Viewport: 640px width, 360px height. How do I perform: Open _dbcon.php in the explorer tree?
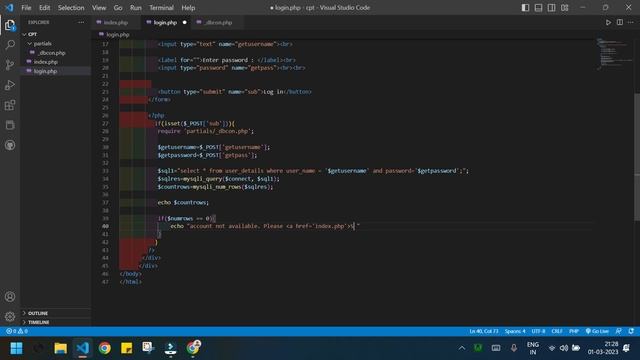[51, 53]
